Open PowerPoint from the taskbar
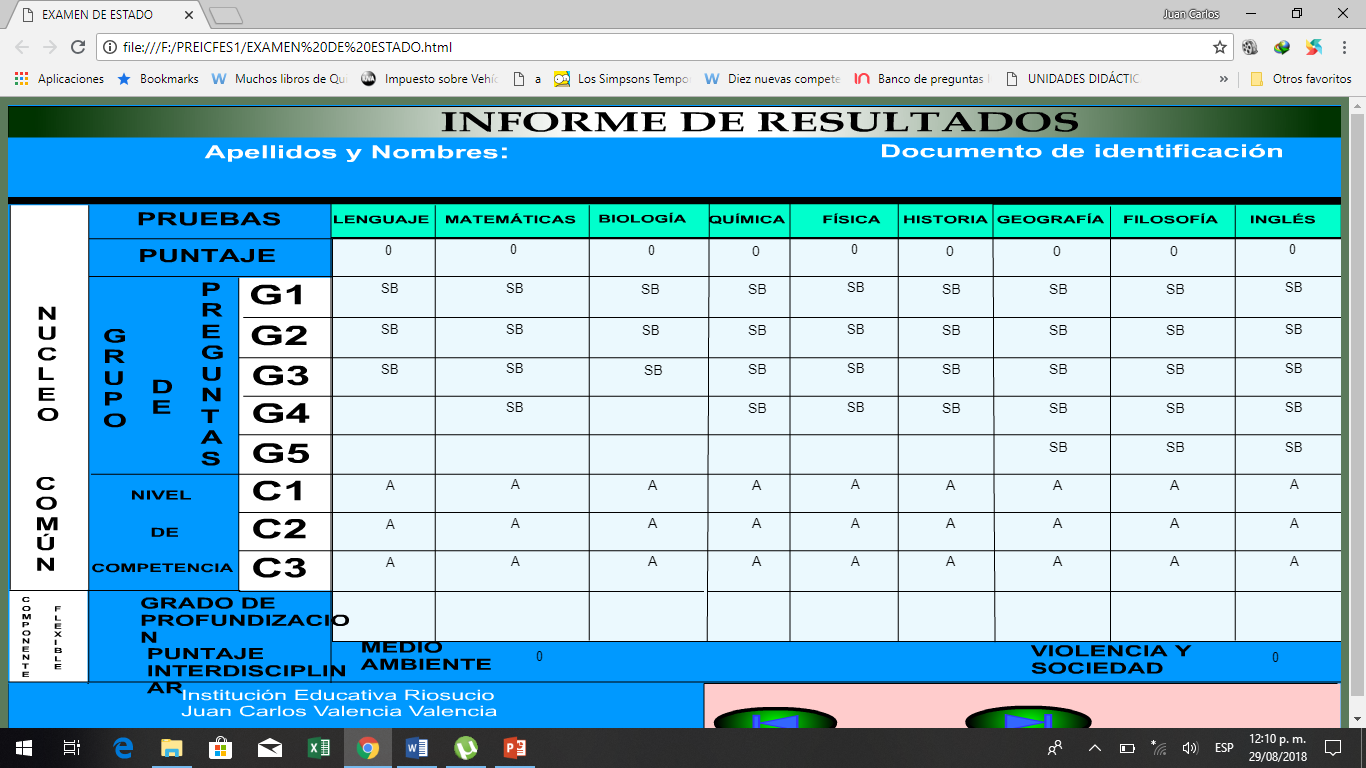Viewport: 1366px width, 768px height. click(x=515, y=748)
